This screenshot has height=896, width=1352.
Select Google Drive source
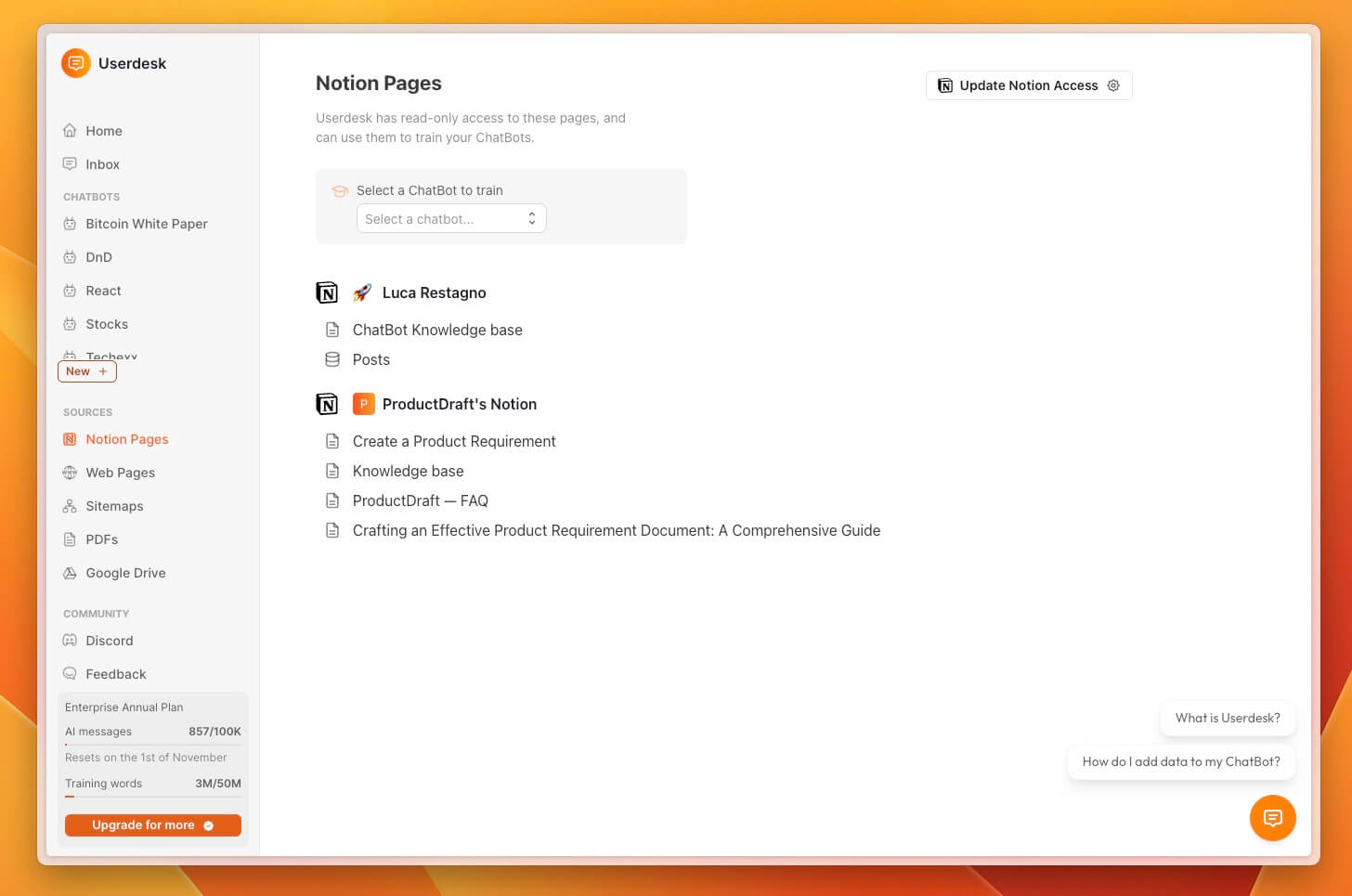tap(125, 573)
